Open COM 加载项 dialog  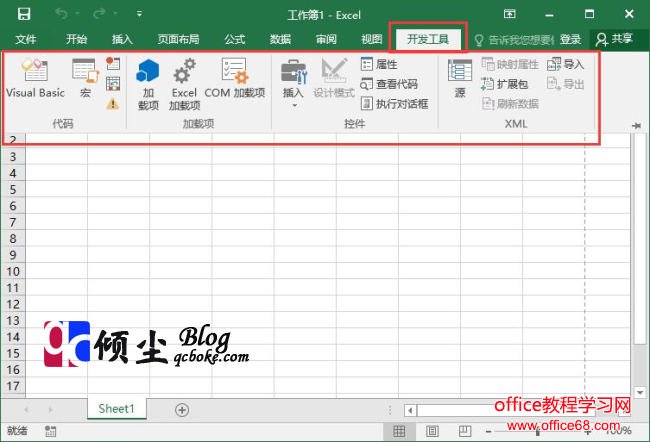coord(235,78)
